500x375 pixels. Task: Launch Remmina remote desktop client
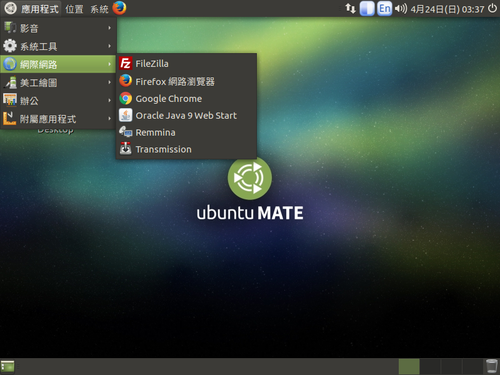click(x=186, y=132)
